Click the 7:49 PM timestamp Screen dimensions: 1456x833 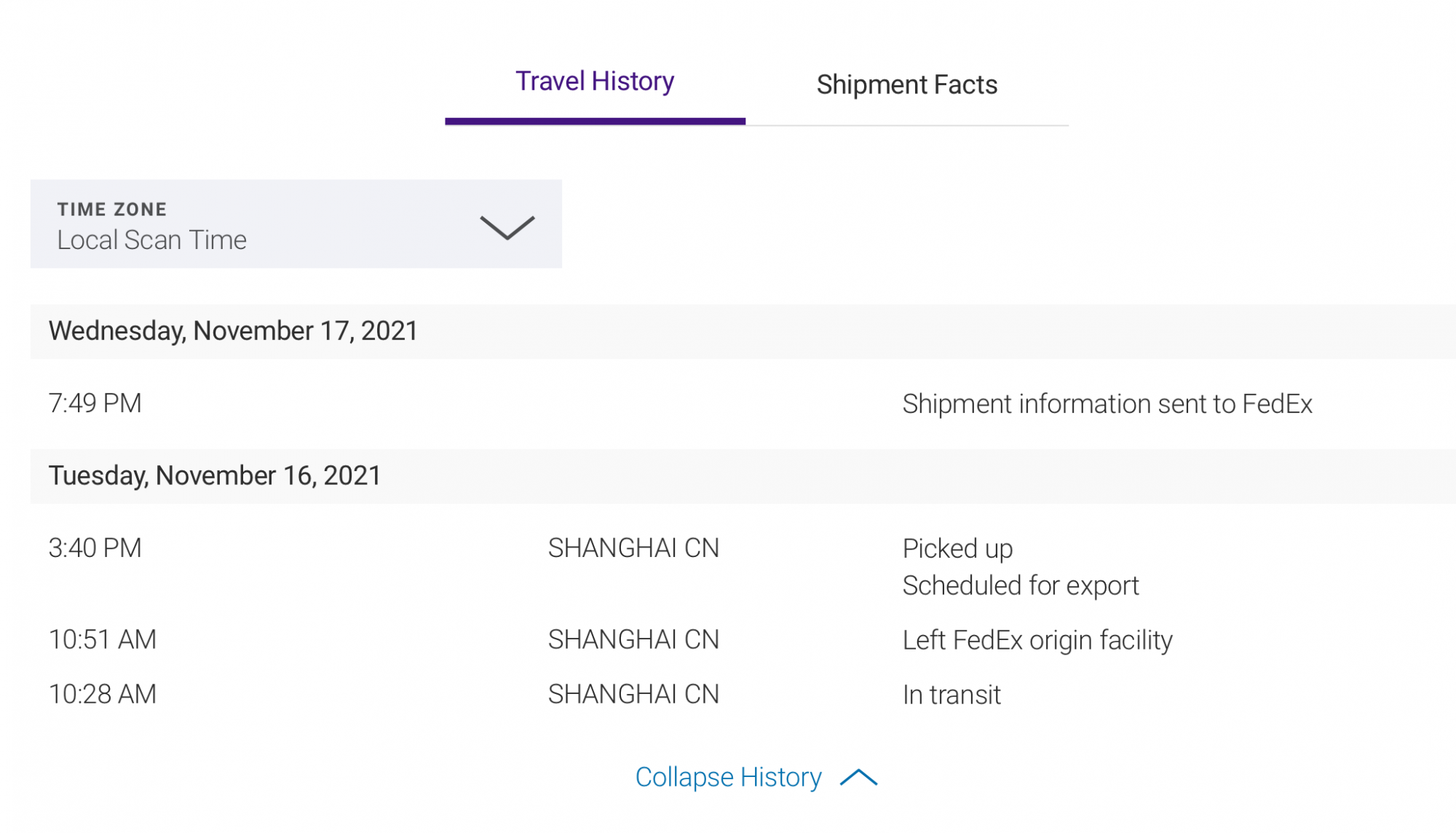(95, 403)
